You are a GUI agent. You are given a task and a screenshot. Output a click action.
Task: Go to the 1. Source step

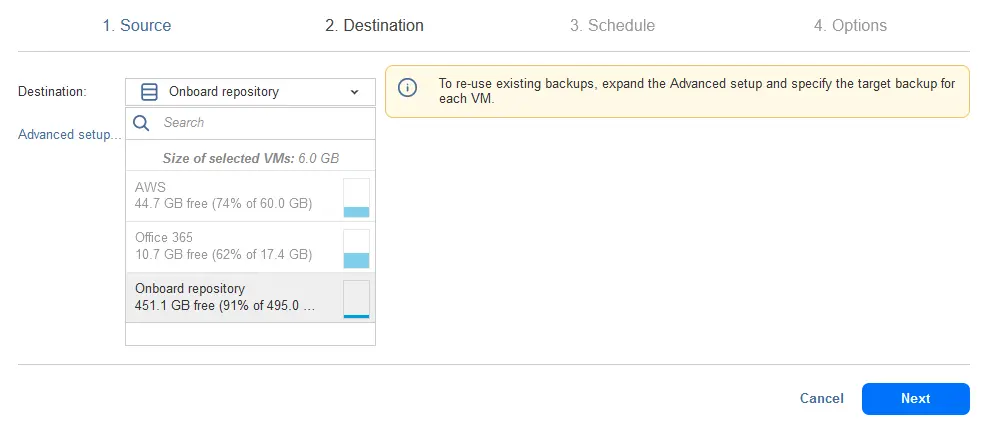tap(137, 26)
